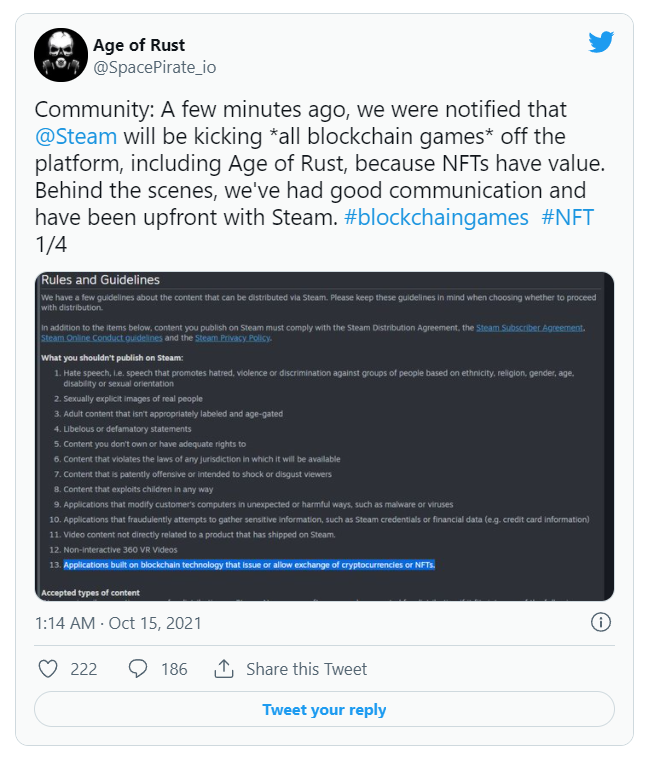Open the #NFT hashtag
This screenshot has height=759, width=648.
click(565, 218)
